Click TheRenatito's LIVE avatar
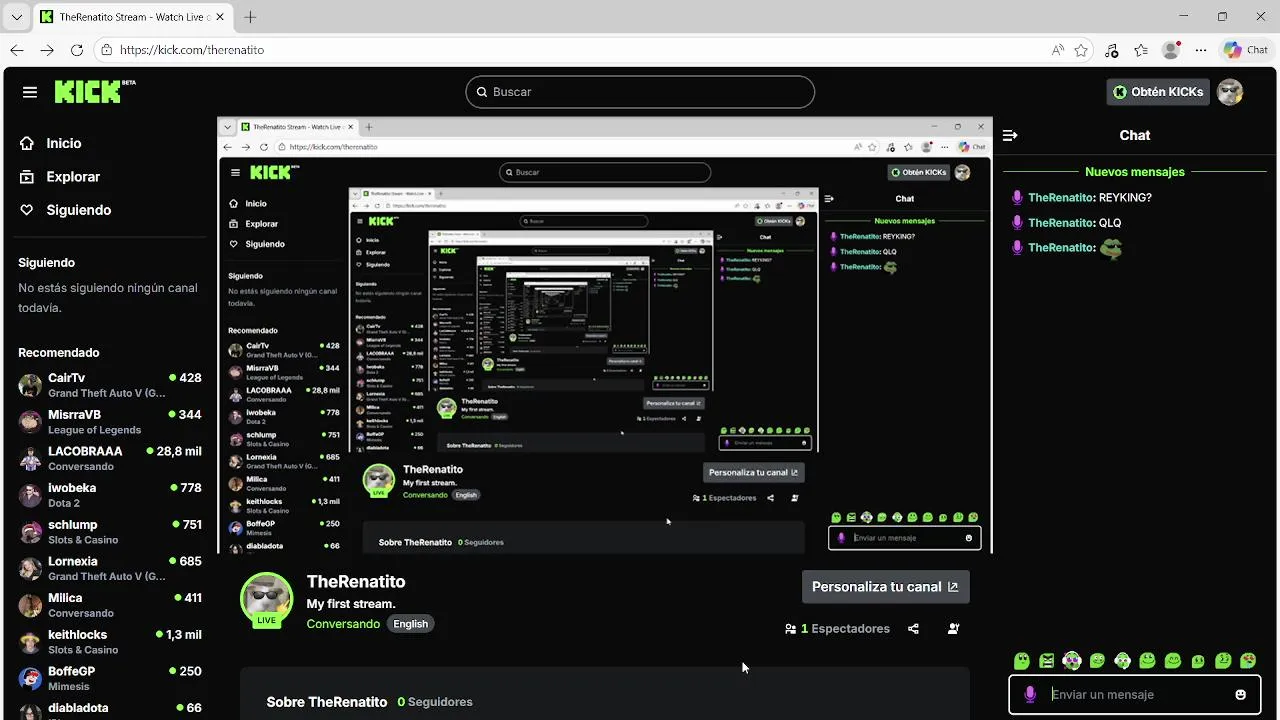The height and width of the screenshot is (720, 1280). coord(266,600)
